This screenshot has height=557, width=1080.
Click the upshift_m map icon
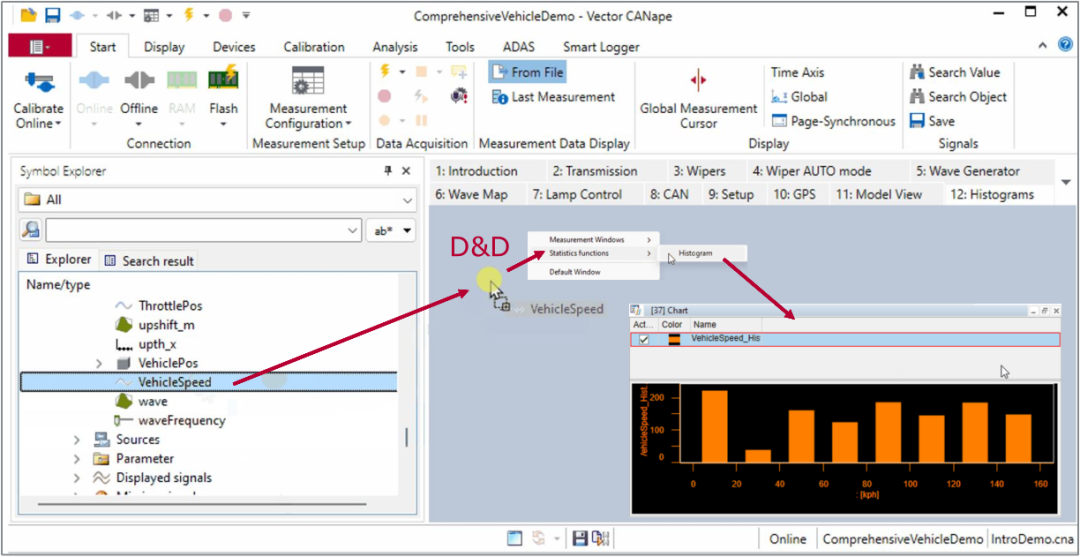coord(123,324)
